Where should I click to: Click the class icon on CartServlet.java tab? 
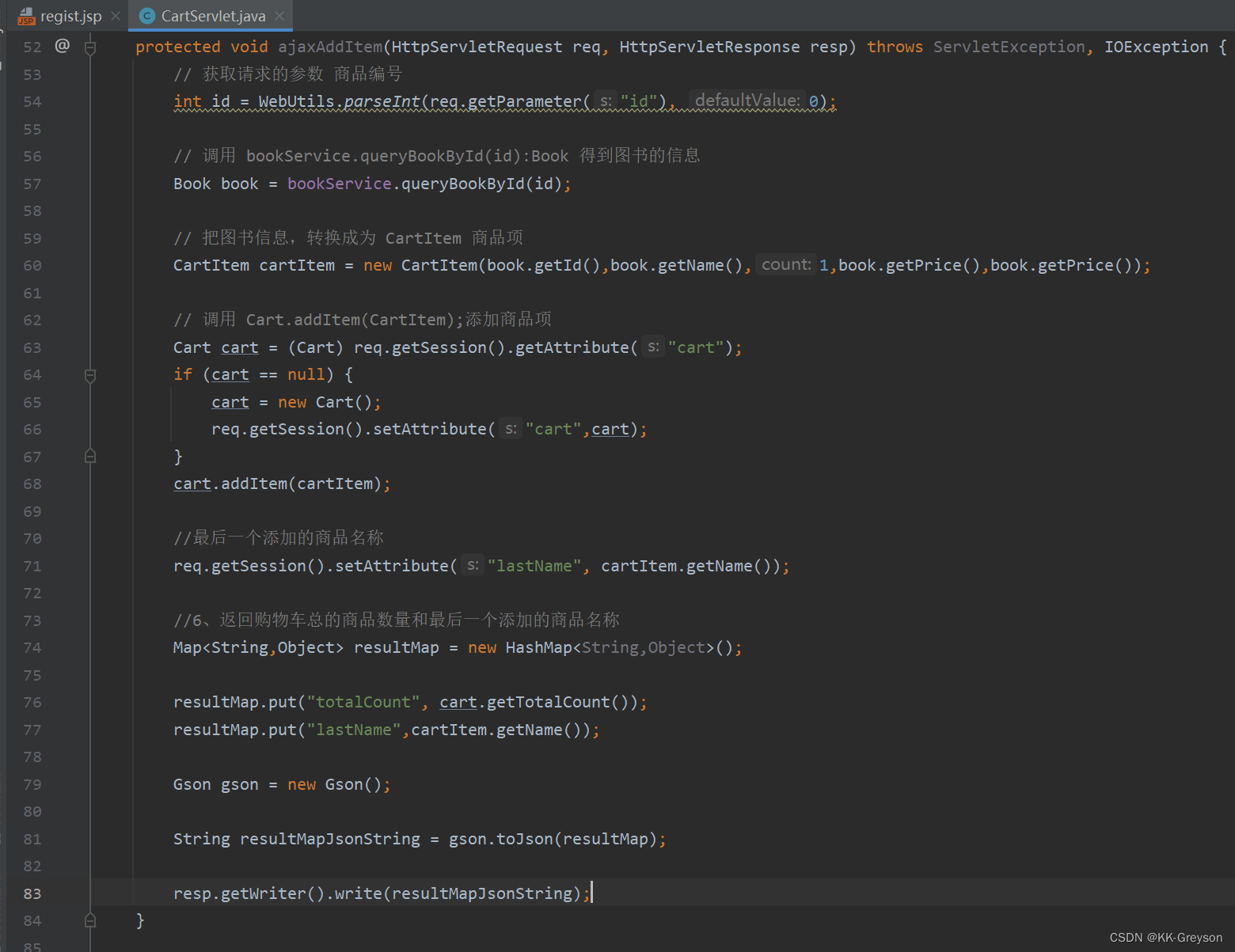146,16
